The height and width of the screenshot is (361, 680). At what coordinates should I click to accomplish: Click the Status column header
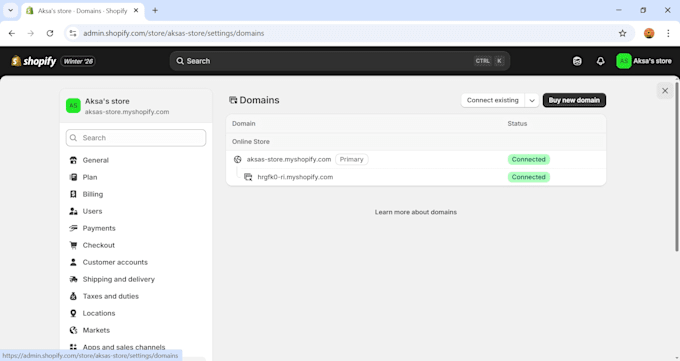pos(517,124)
